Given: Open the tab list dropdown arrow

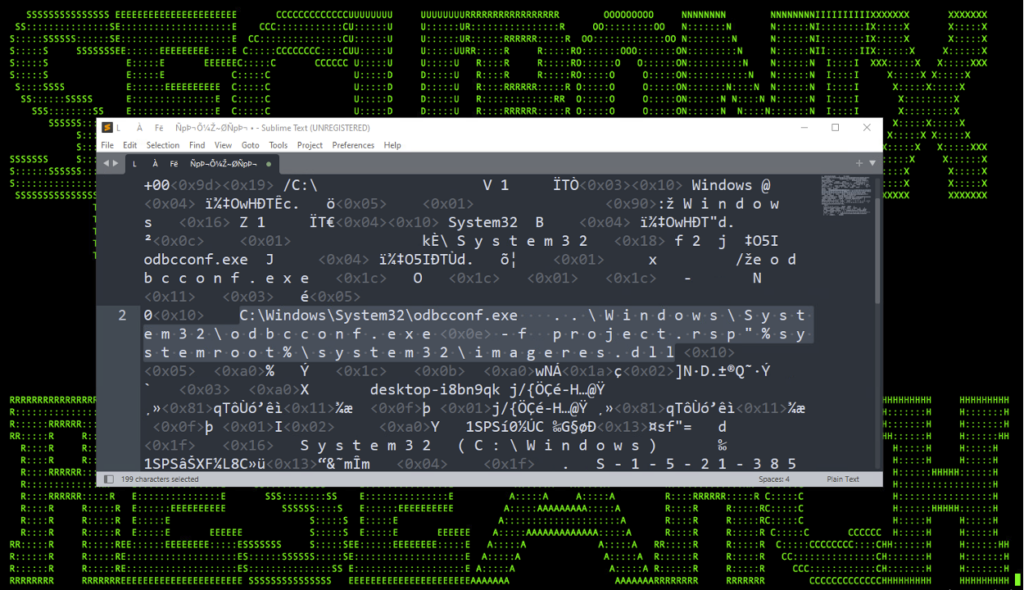Looking at the screenshot, I should coord(871,161).
